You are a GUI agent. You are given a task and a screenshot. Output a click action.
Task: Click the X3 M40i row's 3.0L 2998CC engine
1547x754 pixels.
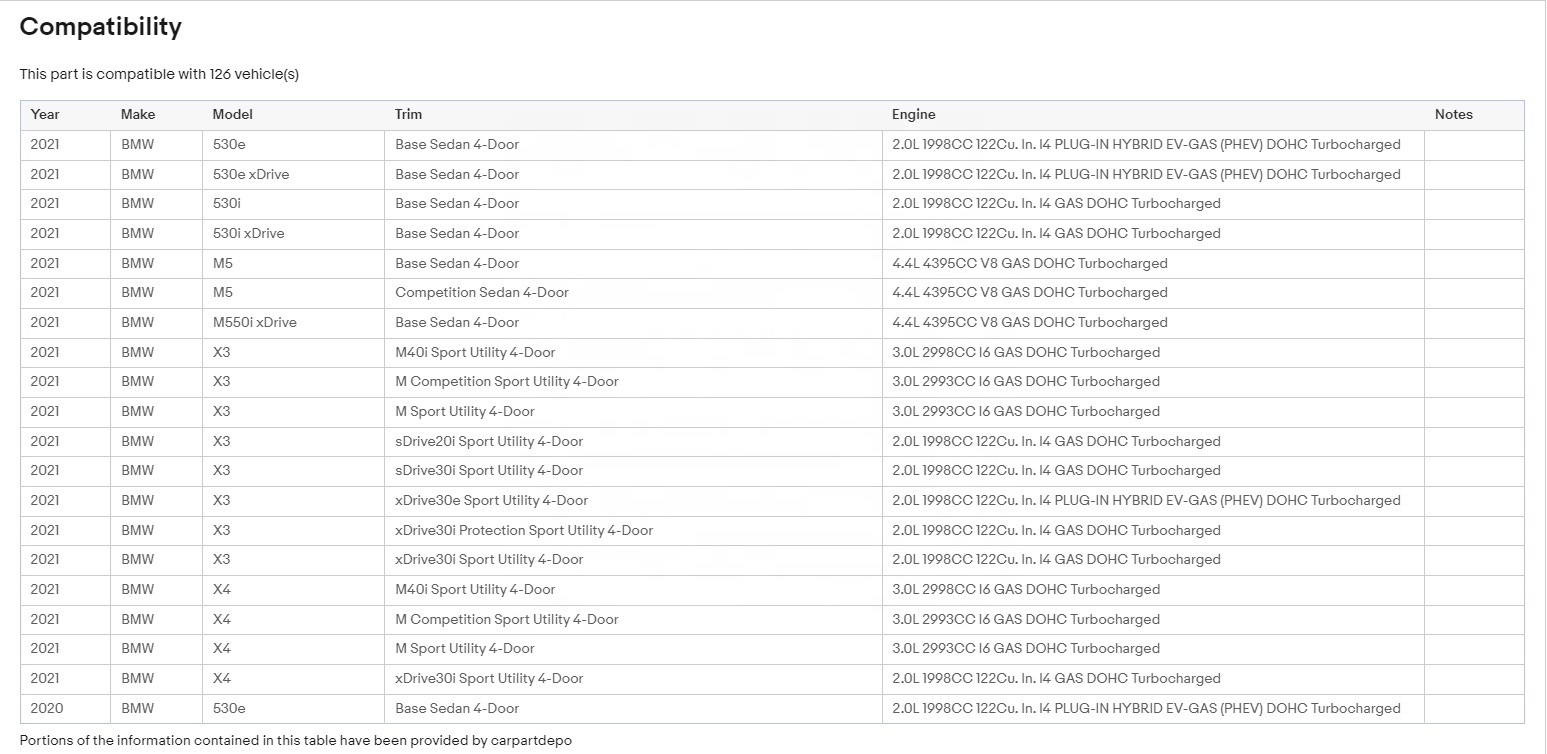click(1026, 352)
